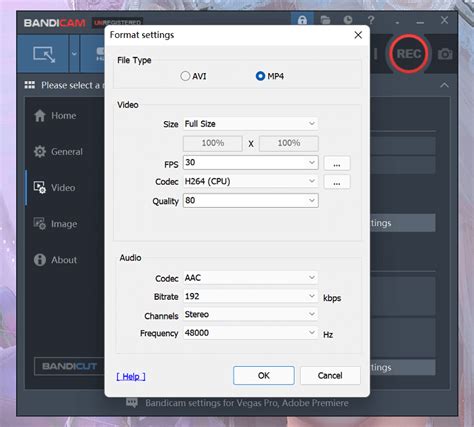Click the BANDICUT button
Viewport: 474px width, 427px height.
(x=69, y=366)
